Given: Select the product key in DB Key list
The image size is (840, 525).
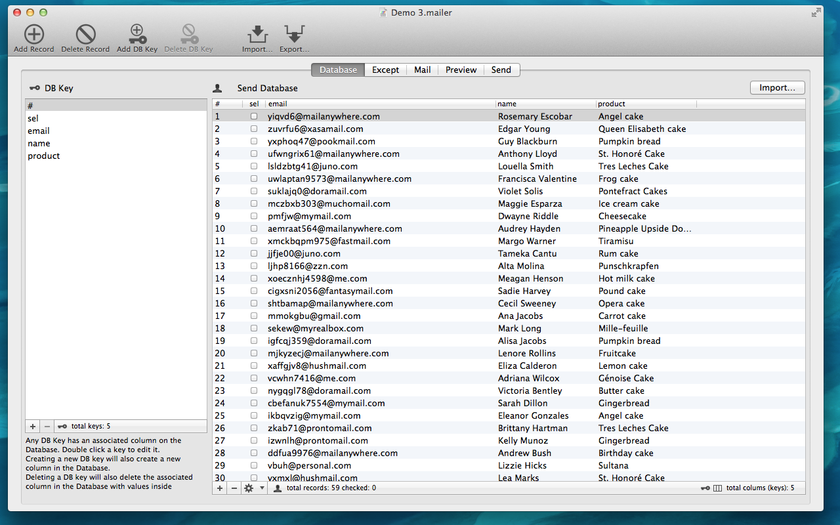Looking at the screenshot, I should coord(44,156).
